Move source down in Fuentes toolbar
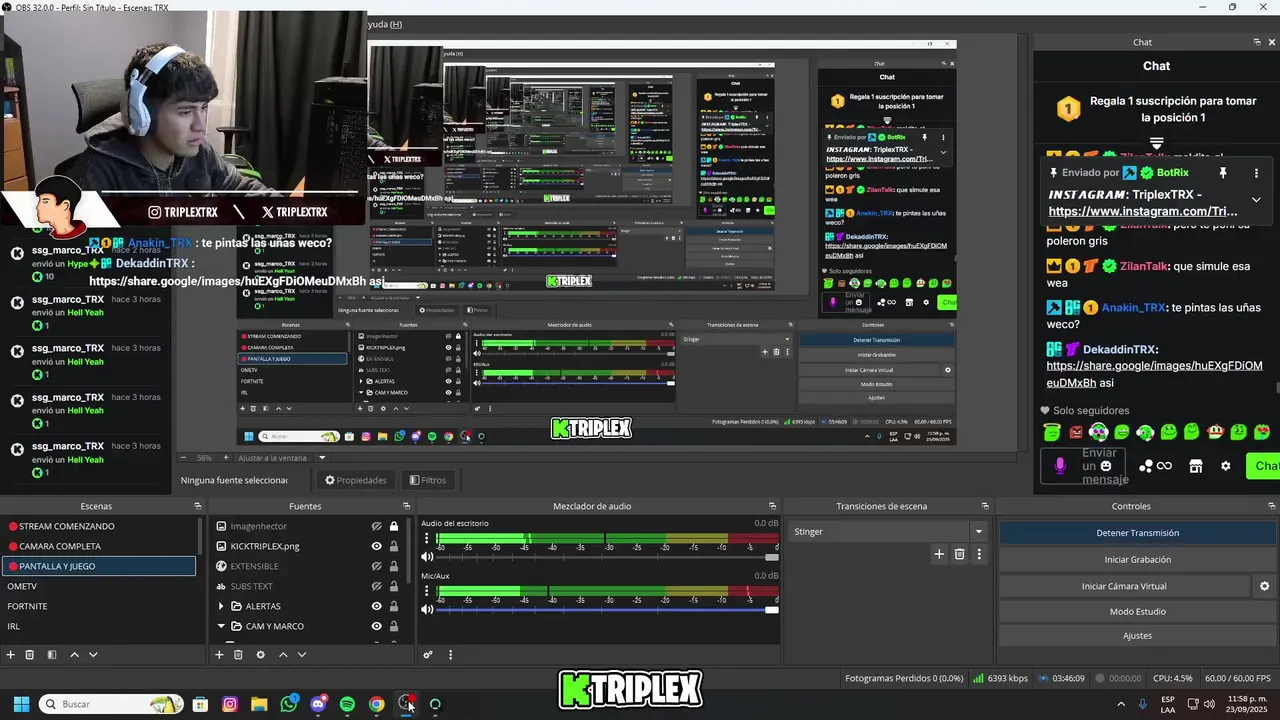Image resolution: width=1280 pixels, height=720 pixels. (x=302, y=655)
